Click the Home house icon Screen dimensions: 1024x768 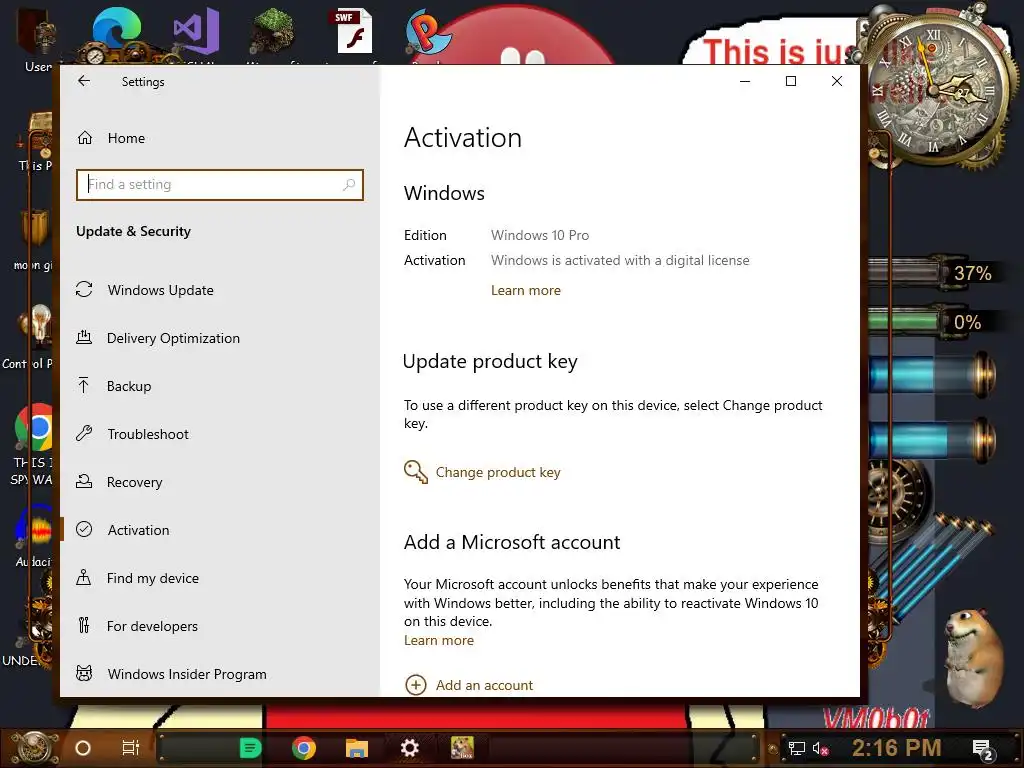coord(85,138)
